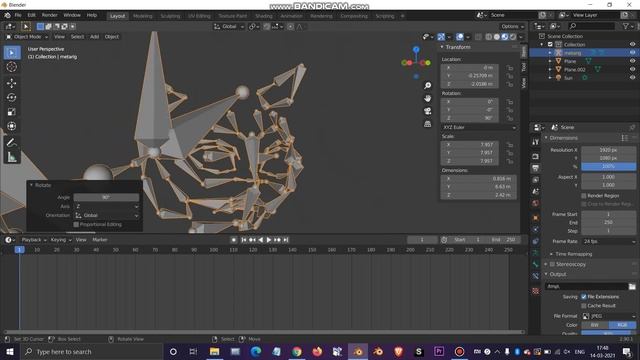Play the animation forward
The image size is (640, 360).
click(269, 240)
